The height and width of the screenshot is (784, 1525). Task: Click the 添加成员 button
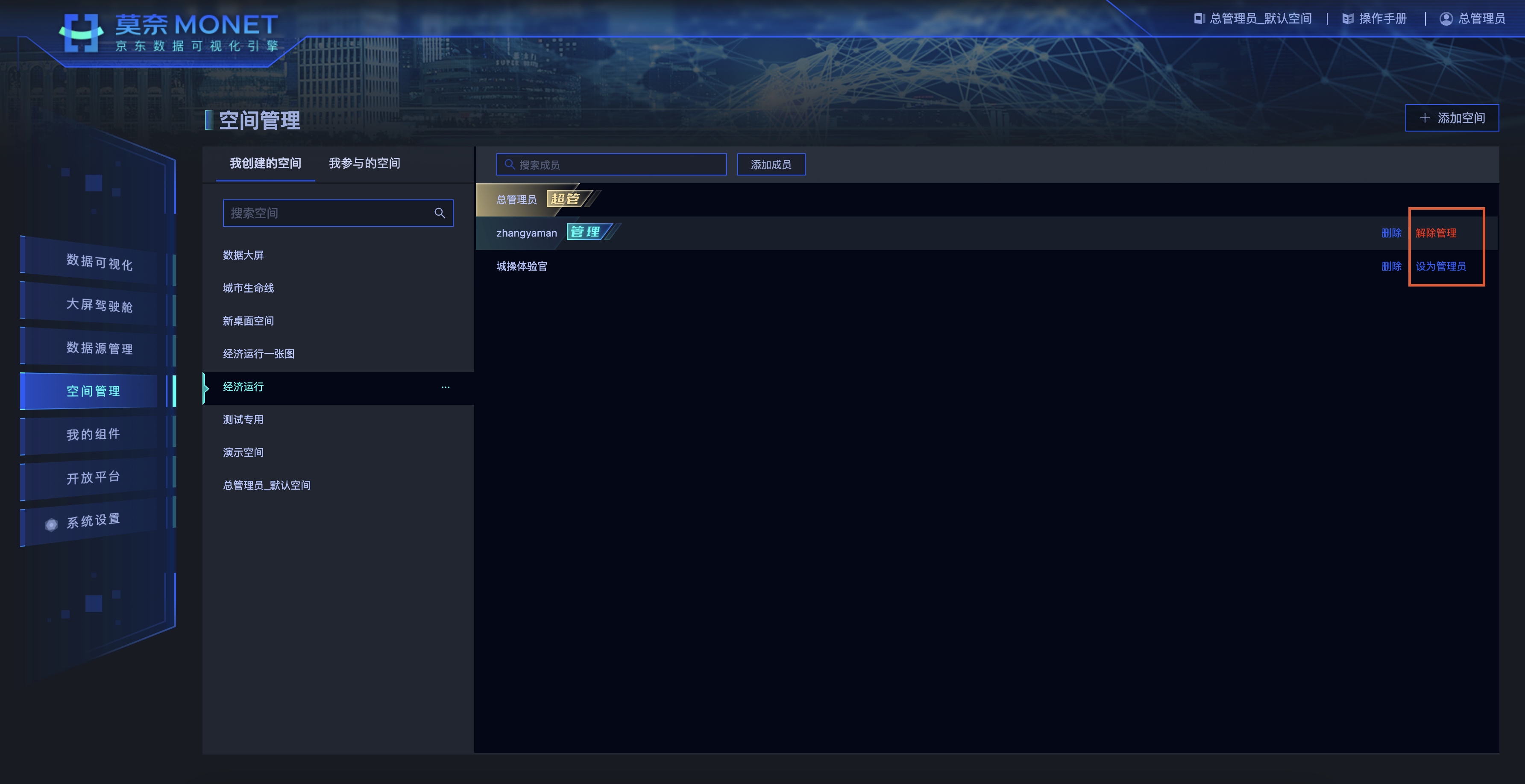tap(771, 164)
